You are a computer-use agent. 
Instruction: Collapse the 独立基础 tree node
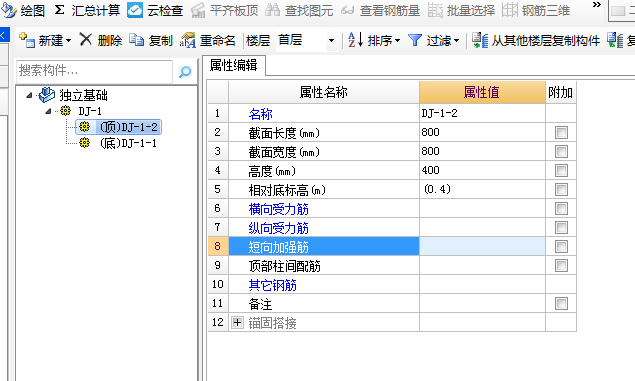click(29, 96)
